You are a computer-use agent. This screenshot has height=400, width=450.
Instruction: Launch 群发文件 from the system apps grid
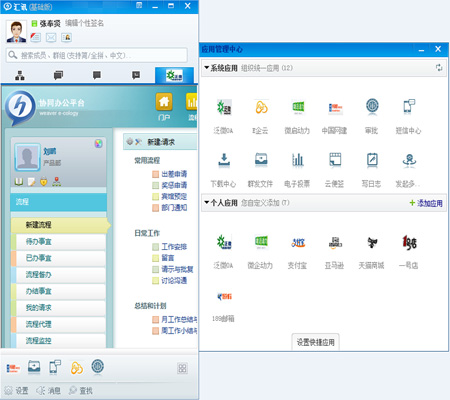[261, 160]
